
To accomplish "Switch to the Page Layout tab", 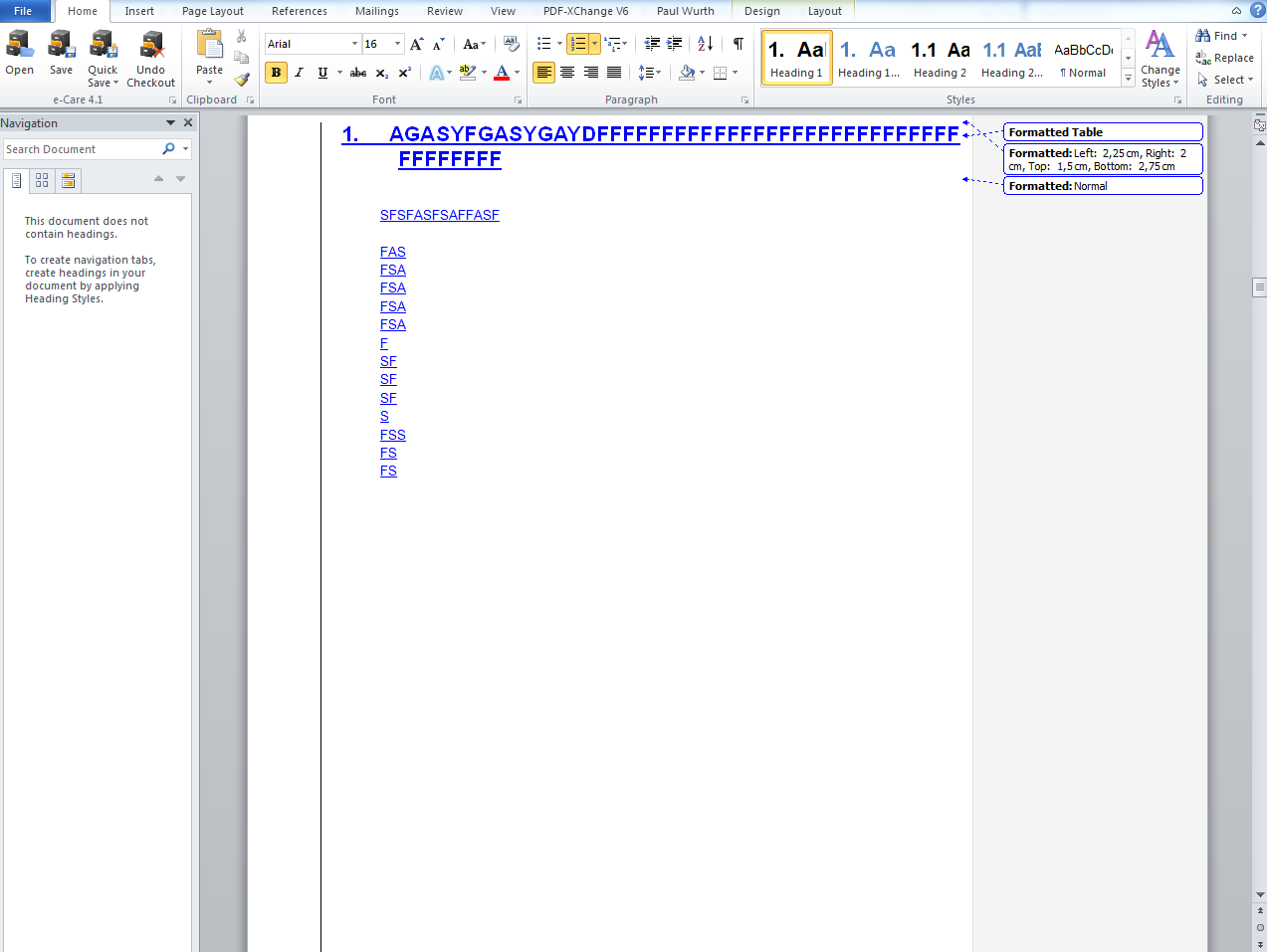I will (x=213, y=11).
